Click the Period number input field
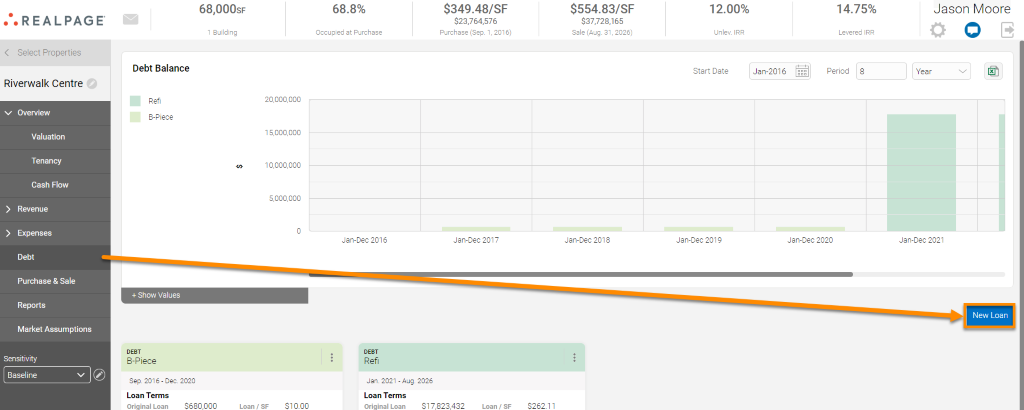 click(880, 71)
